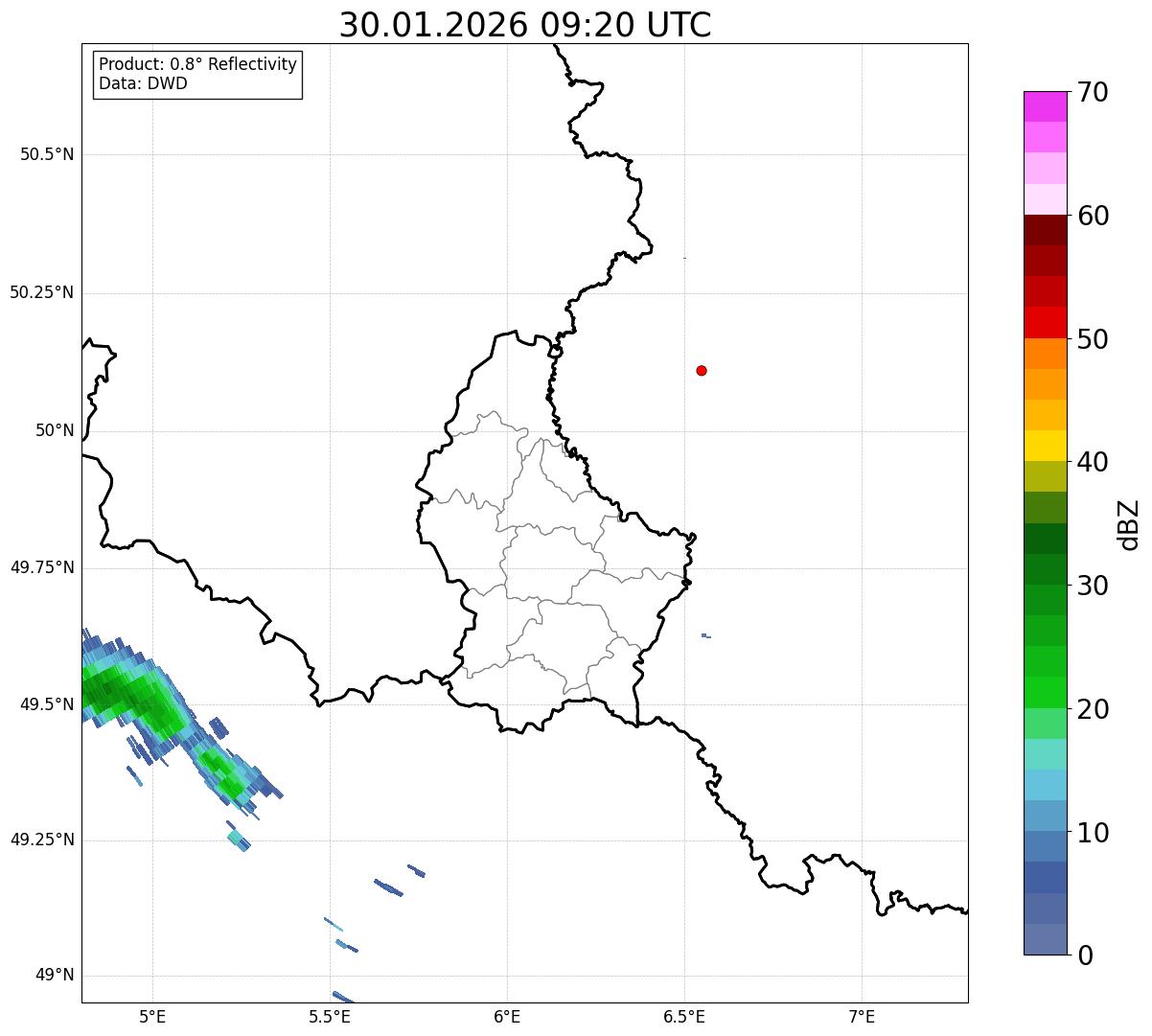Click the large green radar echo near 49.5°N
The image size is (1152, 1036).
point(134,698)
